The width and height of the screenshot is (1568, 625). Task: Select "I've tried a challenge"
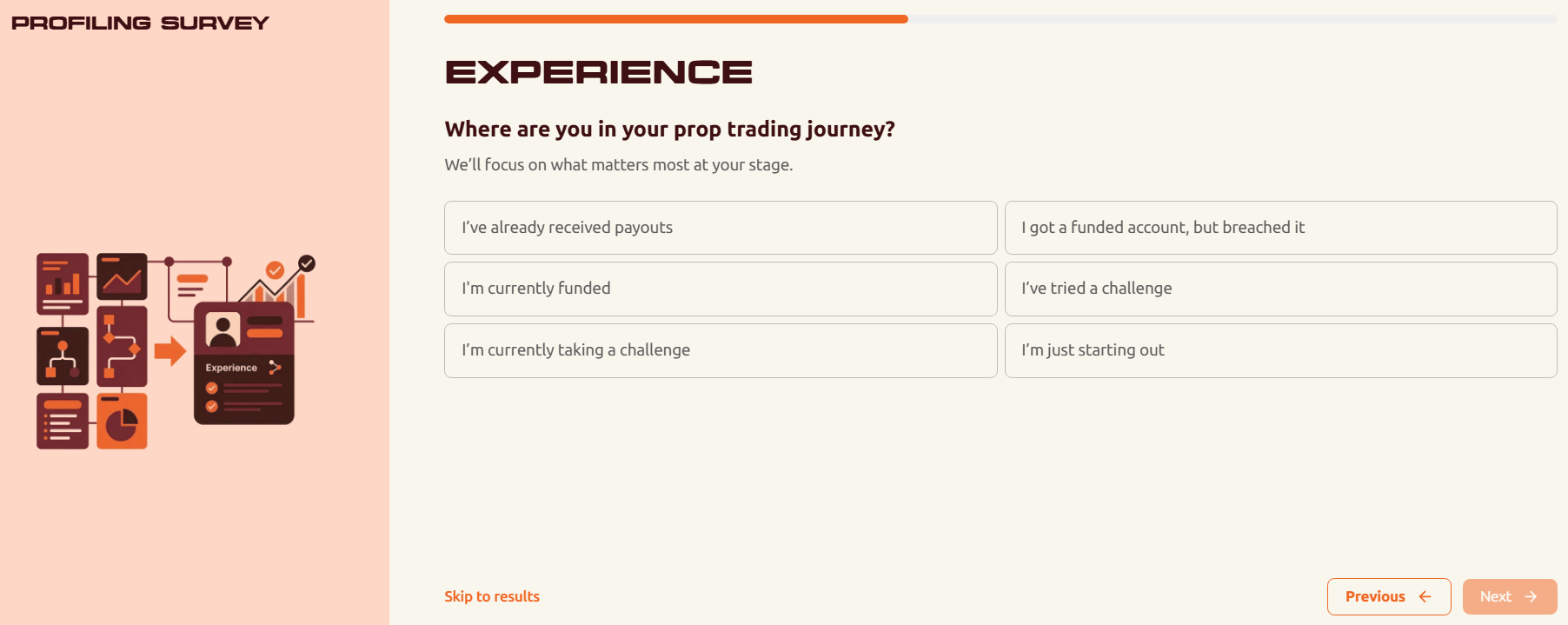click(x=1279, y=289)
